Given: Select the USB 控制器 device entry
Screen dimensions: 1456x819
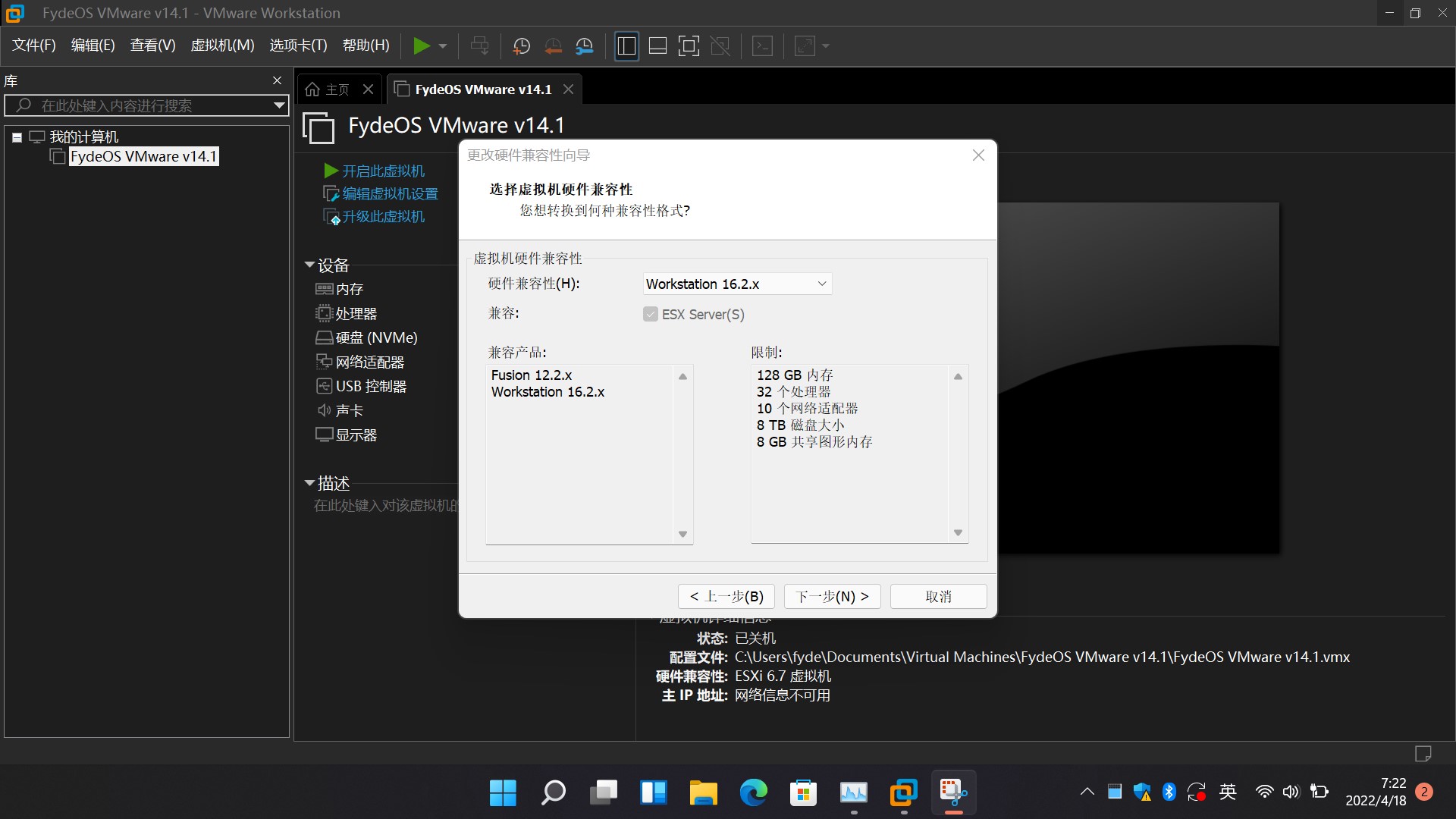Looking at the screenshot, I should coord(361,386).
